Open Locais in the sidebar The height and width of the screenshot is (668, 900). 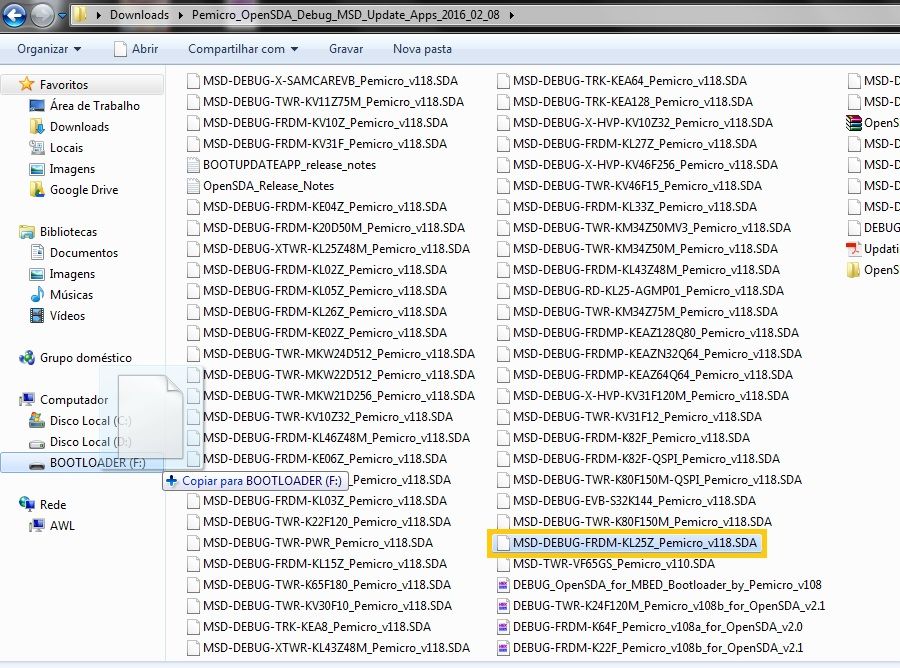click(x=66, y=148)
